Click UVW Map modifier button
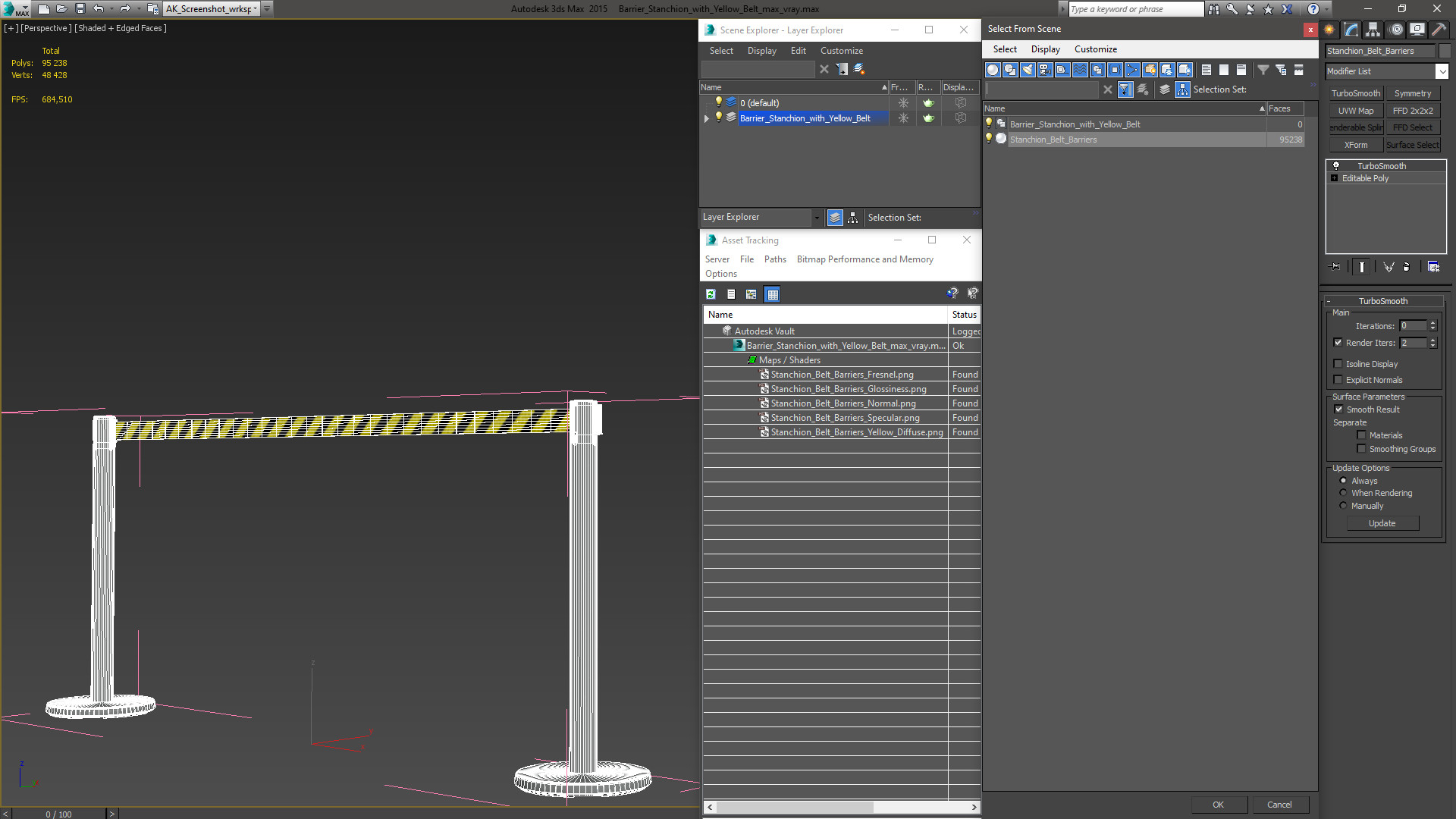Image resolution: width=1456 pixels, height=819 pixels. 1355,111
